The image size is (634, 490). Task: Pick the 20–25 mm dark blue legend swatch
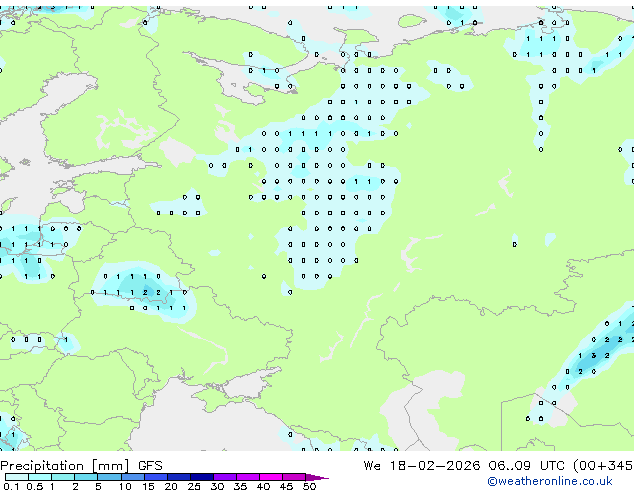178,477
